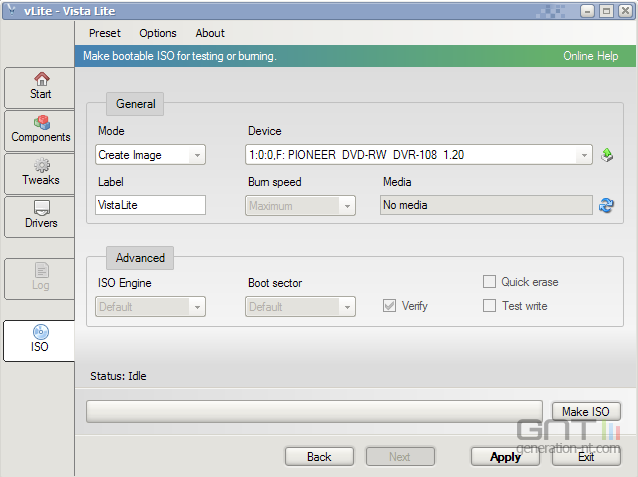This screenshot has width=638, height=477.
Task: Open the Options menu
Action: tap(158, 33)
